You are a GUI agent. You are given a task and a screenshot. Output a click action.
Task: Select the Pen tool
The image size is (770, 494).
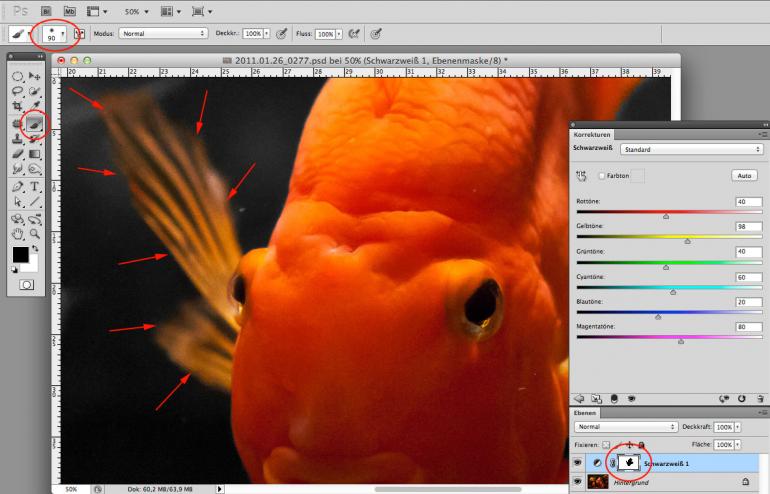(18, 187)
